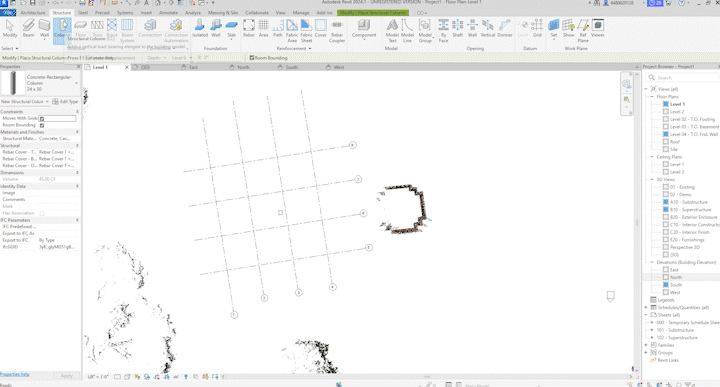Select the Shaft opening tool
This screenshot has height=387, width=720.
[x=458, y=28]
